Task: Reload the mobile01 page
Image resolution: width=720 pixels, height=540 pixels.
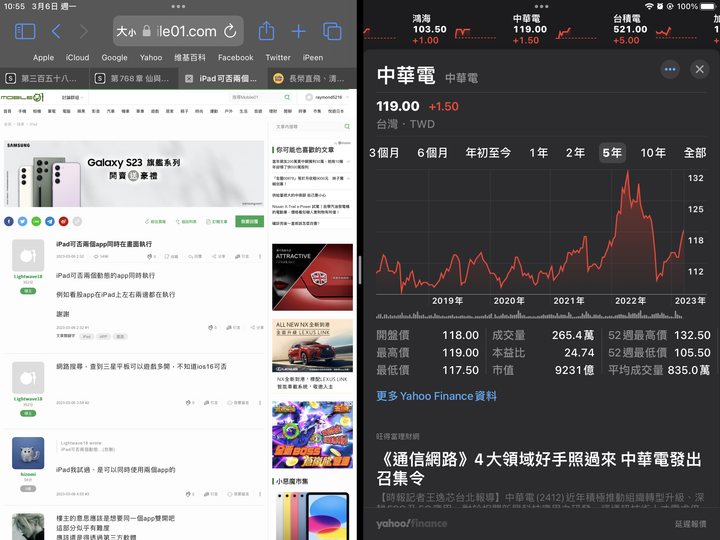Action: [x=230, y=31]
